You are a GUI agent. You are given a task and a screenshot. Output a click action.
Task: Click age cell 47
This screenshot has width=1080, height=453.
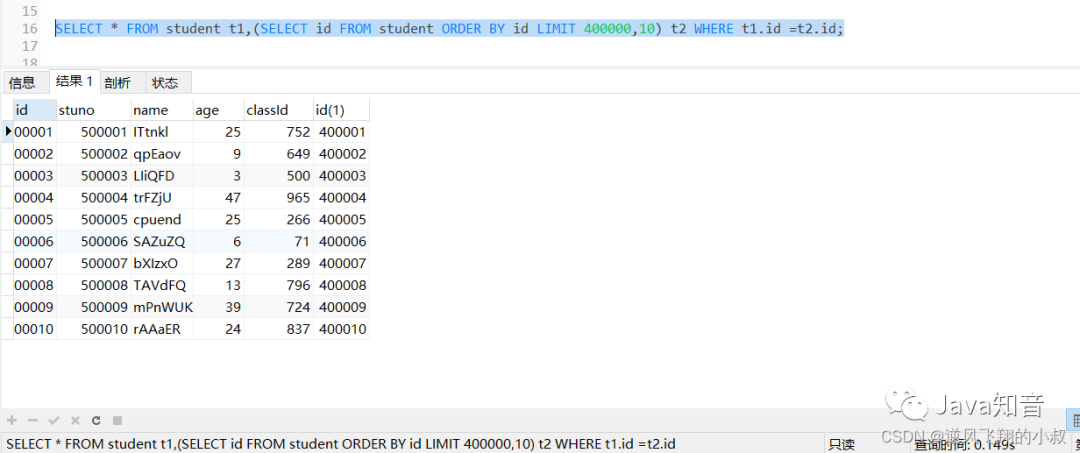point(219,198)
